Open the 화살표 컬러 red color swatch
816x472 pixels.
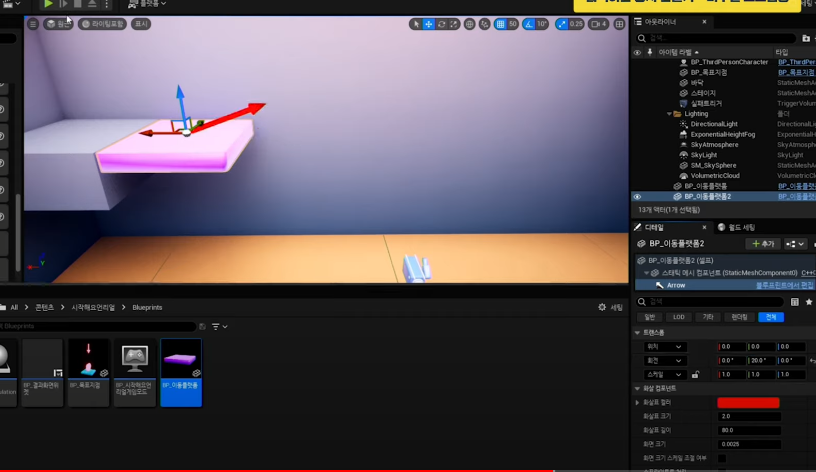pyautogui.click(x=748, y=402)
